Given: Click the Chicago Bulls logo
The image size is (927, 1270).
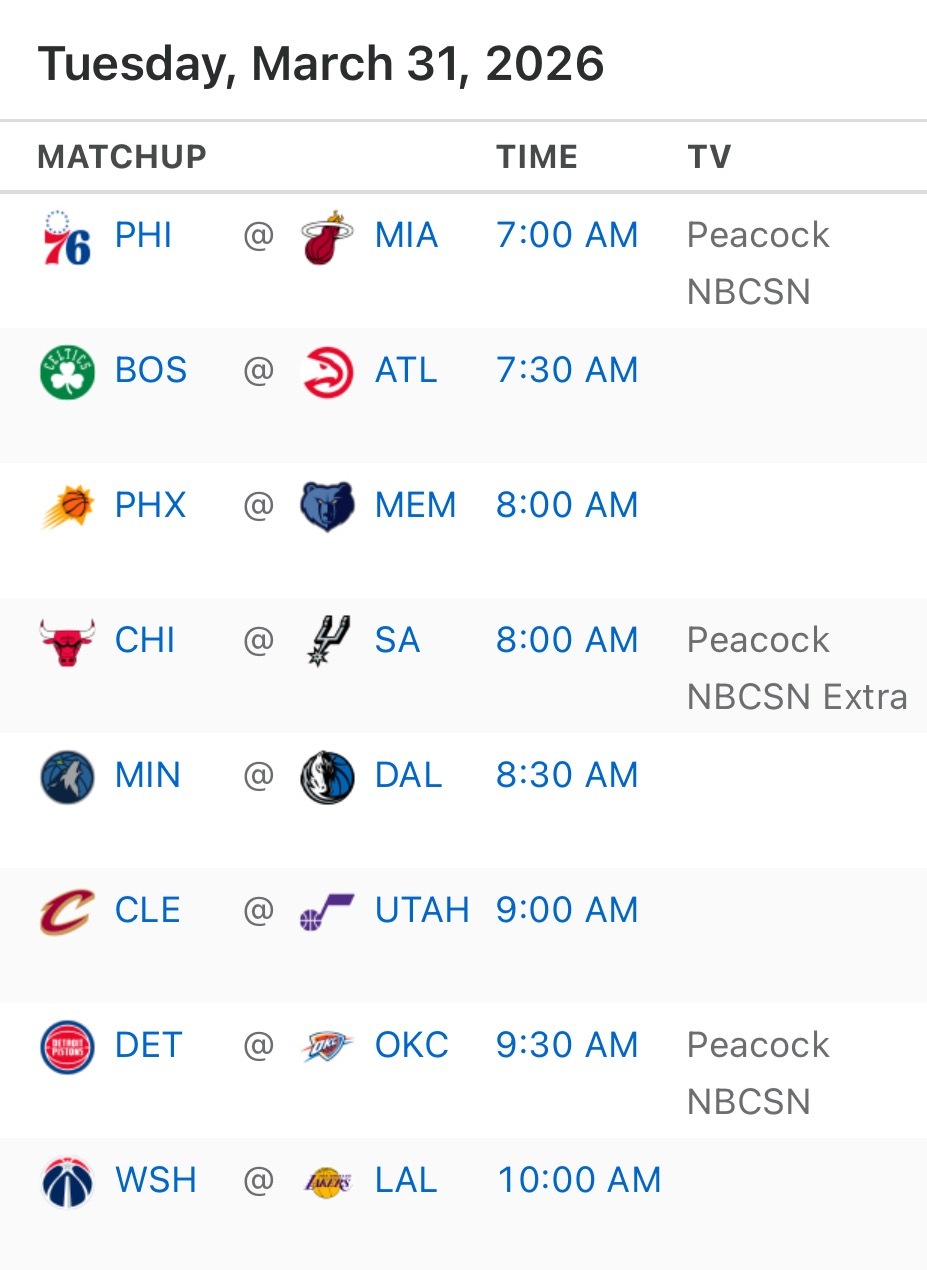Looking at the screenshot, I should (x=67, y=641).
